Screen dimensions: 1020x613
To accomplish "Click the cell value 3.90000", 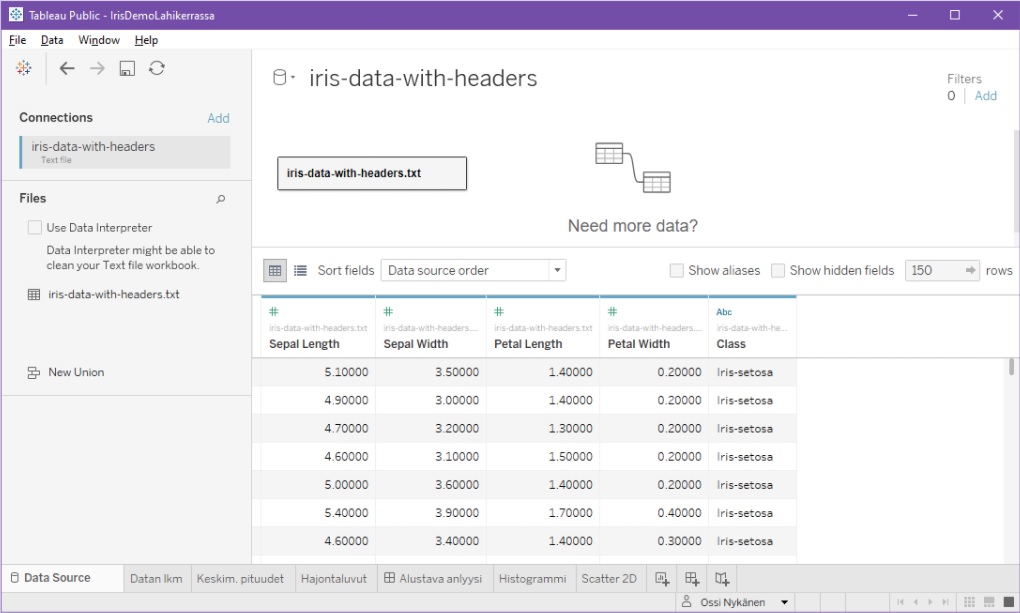I will [457, 513].
